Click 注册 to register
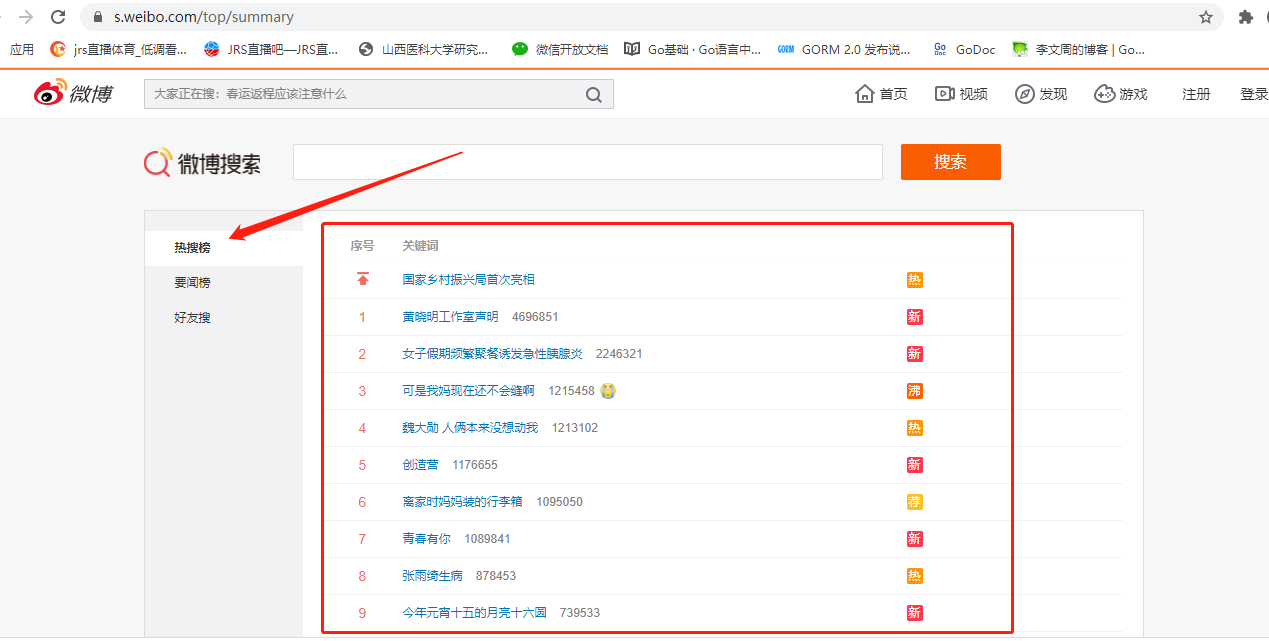This screenshot has width=1269, height=641. pyautogui.click(x=1196, y=94)
